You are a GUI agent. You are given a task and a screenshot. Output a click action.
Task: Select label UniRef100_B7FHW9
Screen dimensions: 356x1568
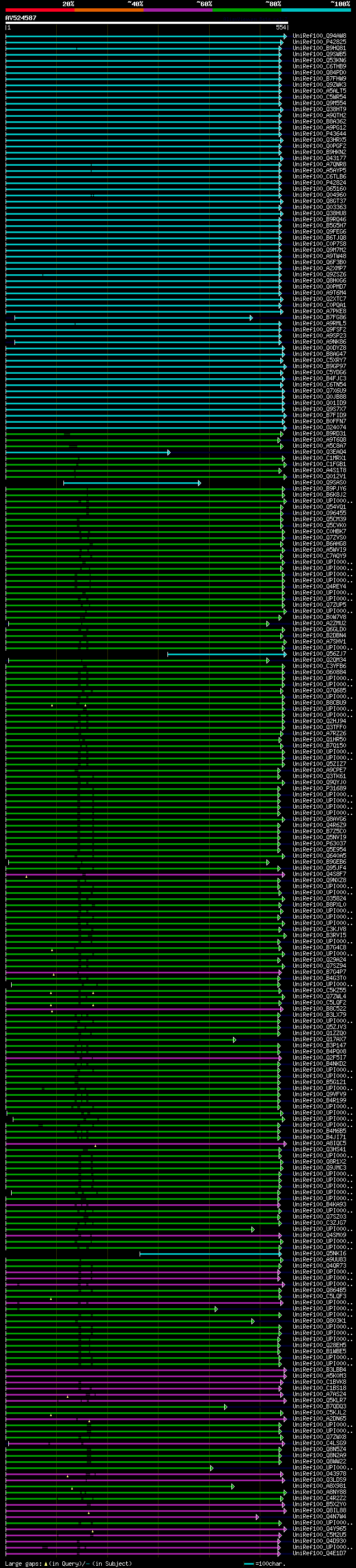point(319,78)
